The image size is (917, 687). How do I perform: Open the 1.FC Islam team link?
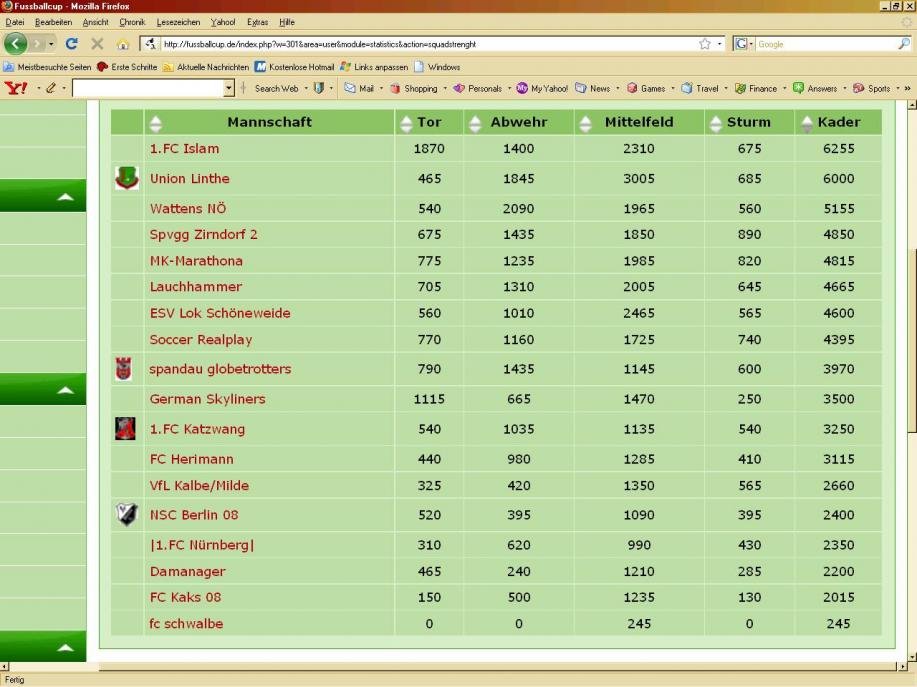point(184,149)
